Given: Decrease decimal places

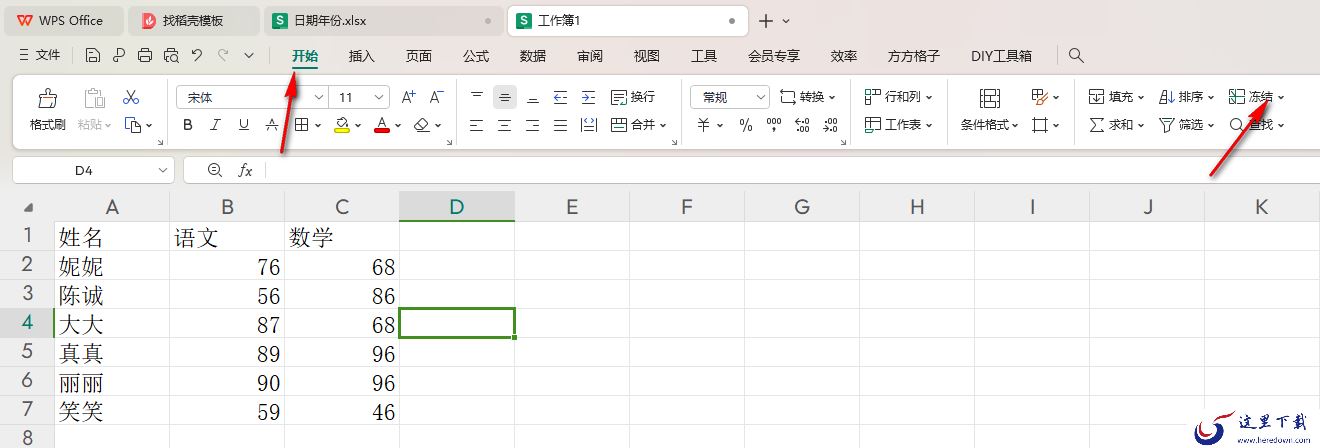Looking at the screenshot, I should click(x=829, y=125).
